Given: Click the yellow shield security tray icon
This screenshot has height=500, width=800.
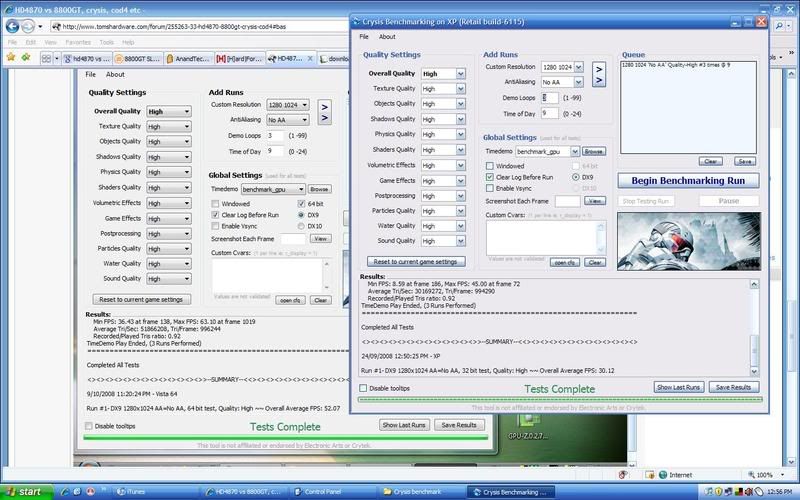Looking at the screenshot, I should [718, 492].
